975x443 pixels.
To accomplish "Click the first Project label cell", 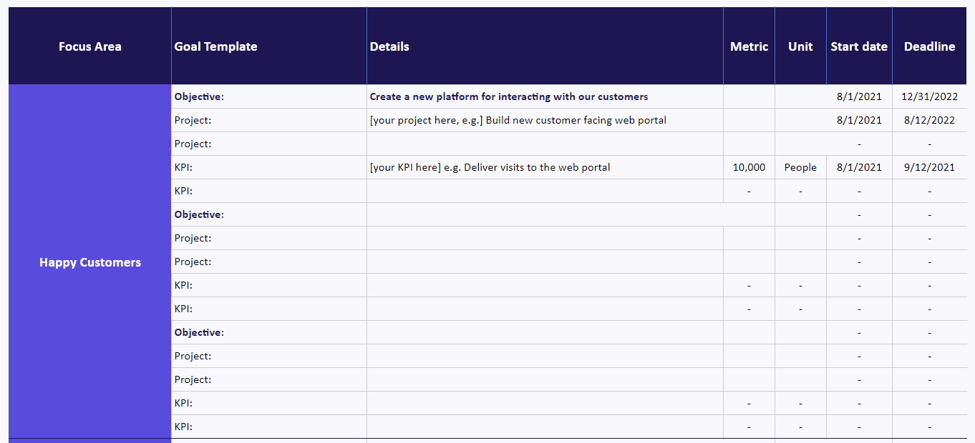I will (269, 120).
